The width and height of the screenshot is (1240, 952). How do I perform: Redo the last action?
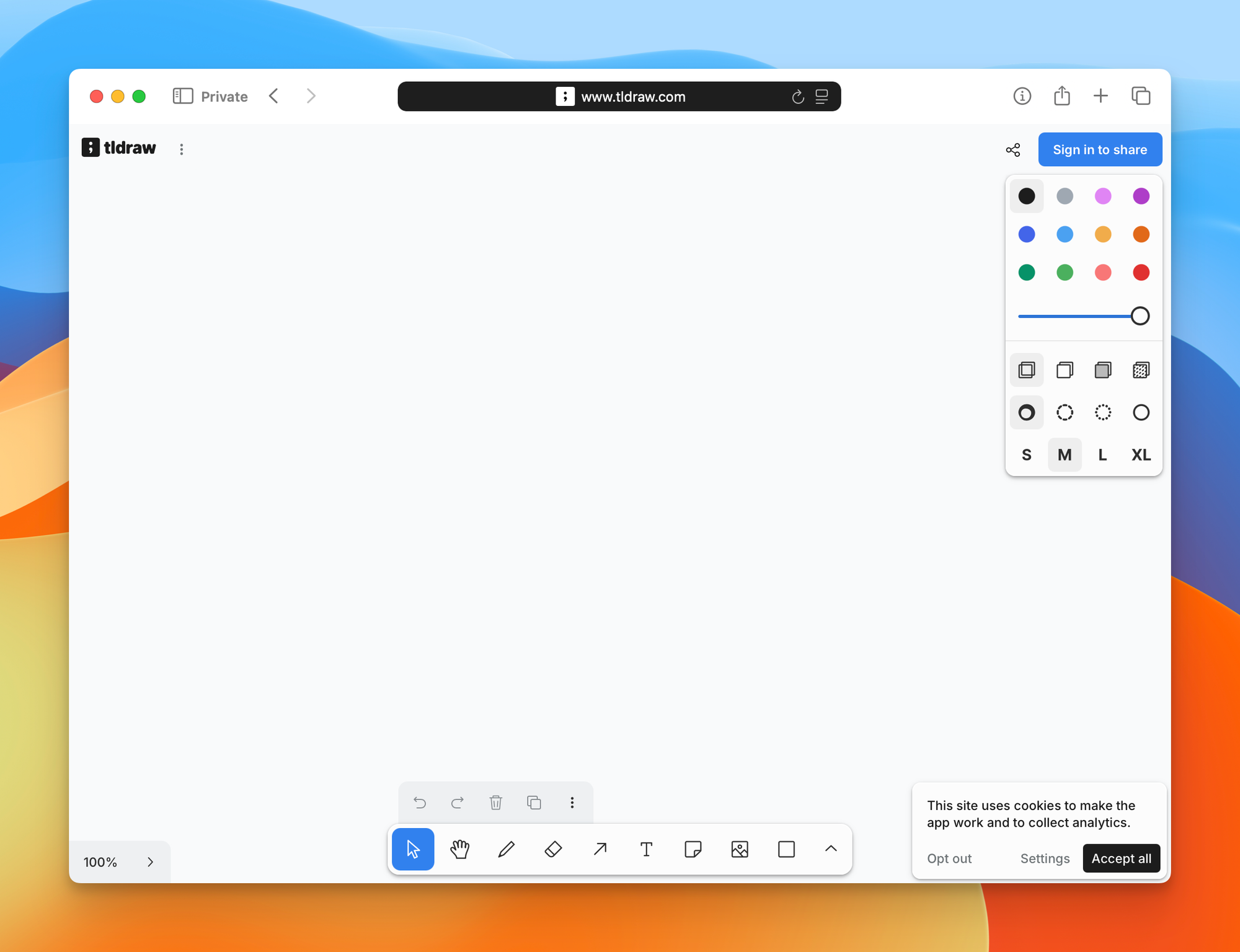(458, 803)
